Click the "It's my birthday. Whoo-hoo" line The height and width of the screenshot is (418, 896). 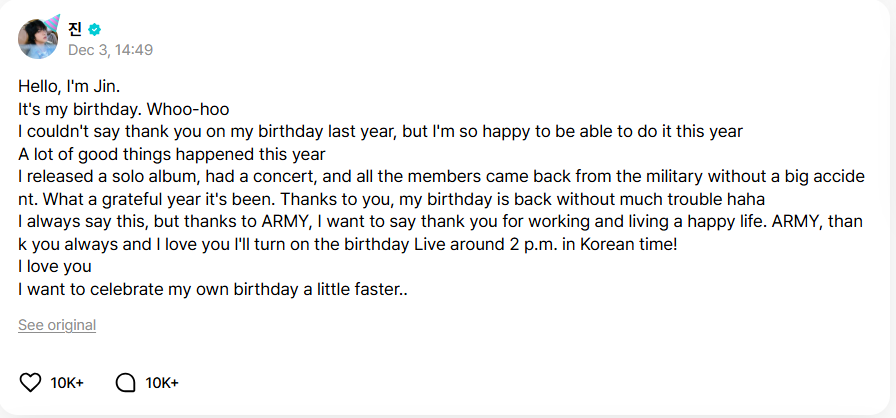point(124,109)
